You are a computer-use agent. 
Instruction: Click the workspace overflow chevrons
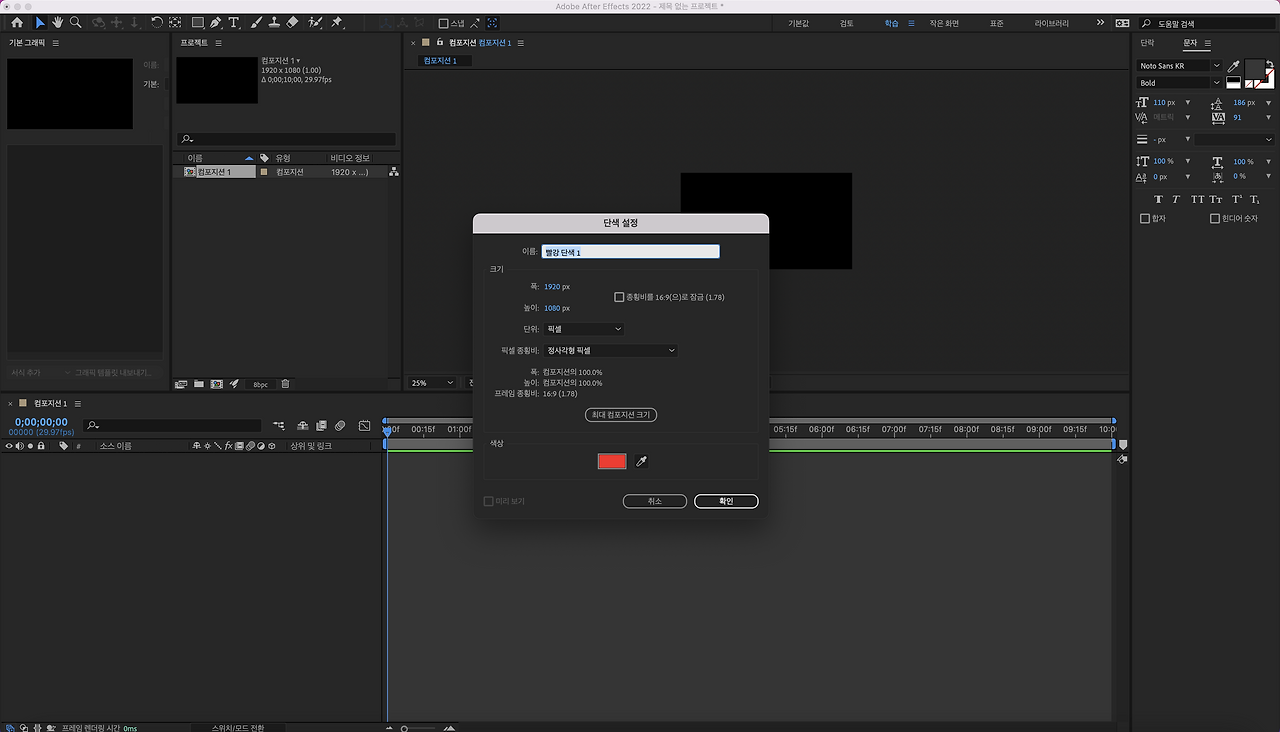[x=1101, y=23]
